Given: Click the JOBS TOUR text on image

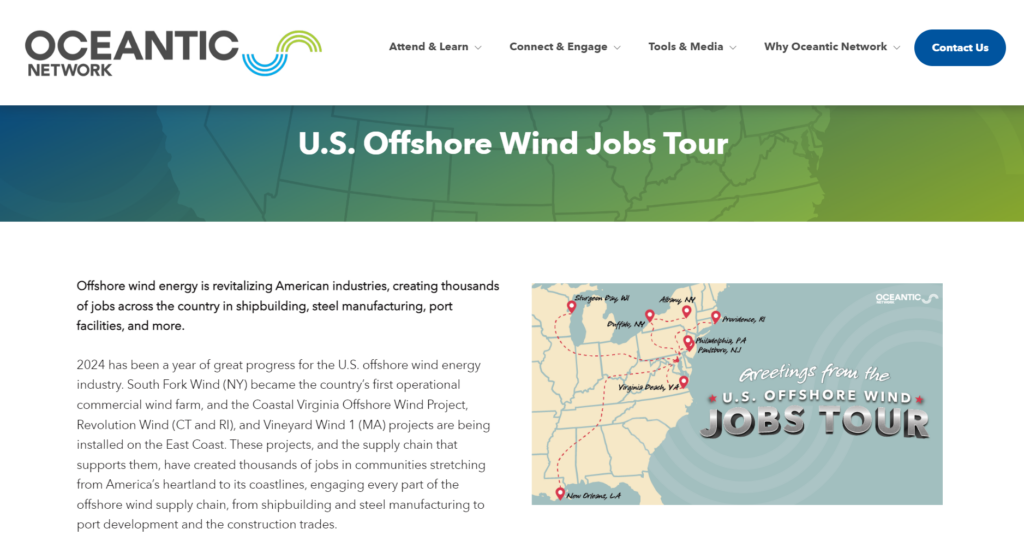Looking at the screenshot, I should coord(814,422).
